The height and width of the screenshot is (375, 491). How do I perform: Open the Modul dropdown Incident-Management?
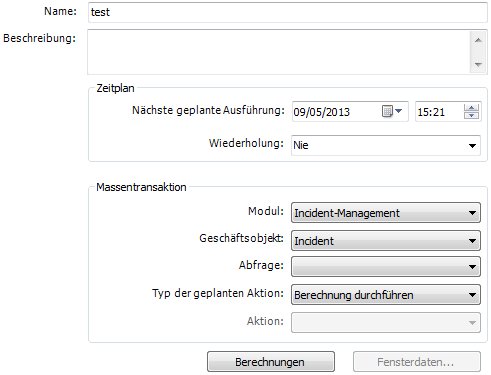tap(386, 213)
